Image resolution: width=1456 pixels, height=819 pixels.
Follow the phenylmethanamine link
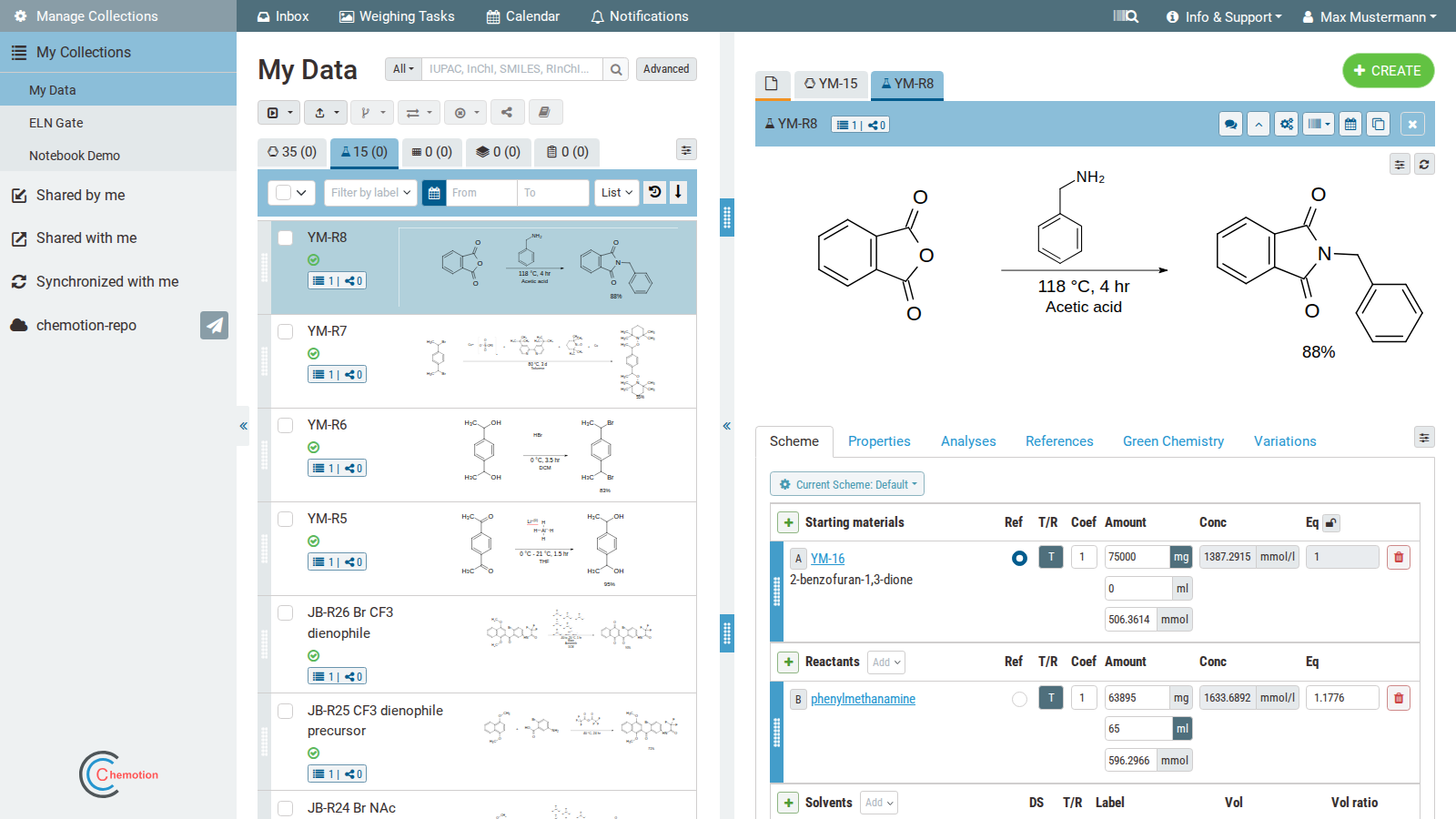point(863,699)
